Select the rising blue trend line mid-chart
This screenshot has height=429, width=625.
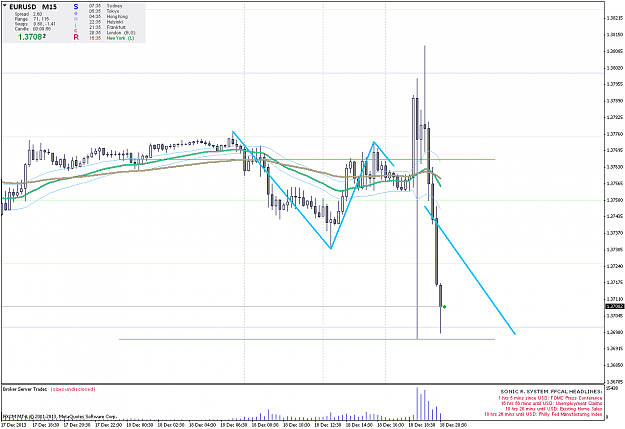(352, 195)
